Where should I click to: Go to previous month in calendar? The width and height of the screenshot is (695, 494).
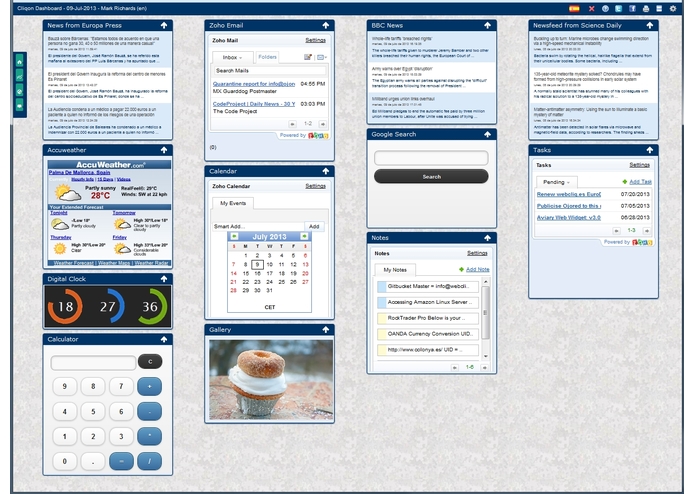[234, 236]
